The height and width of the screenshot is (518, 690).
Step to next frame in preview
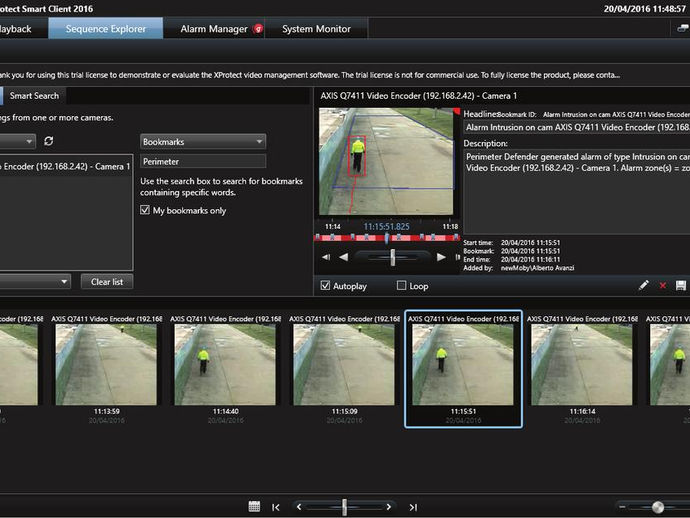tap(458, 257)
